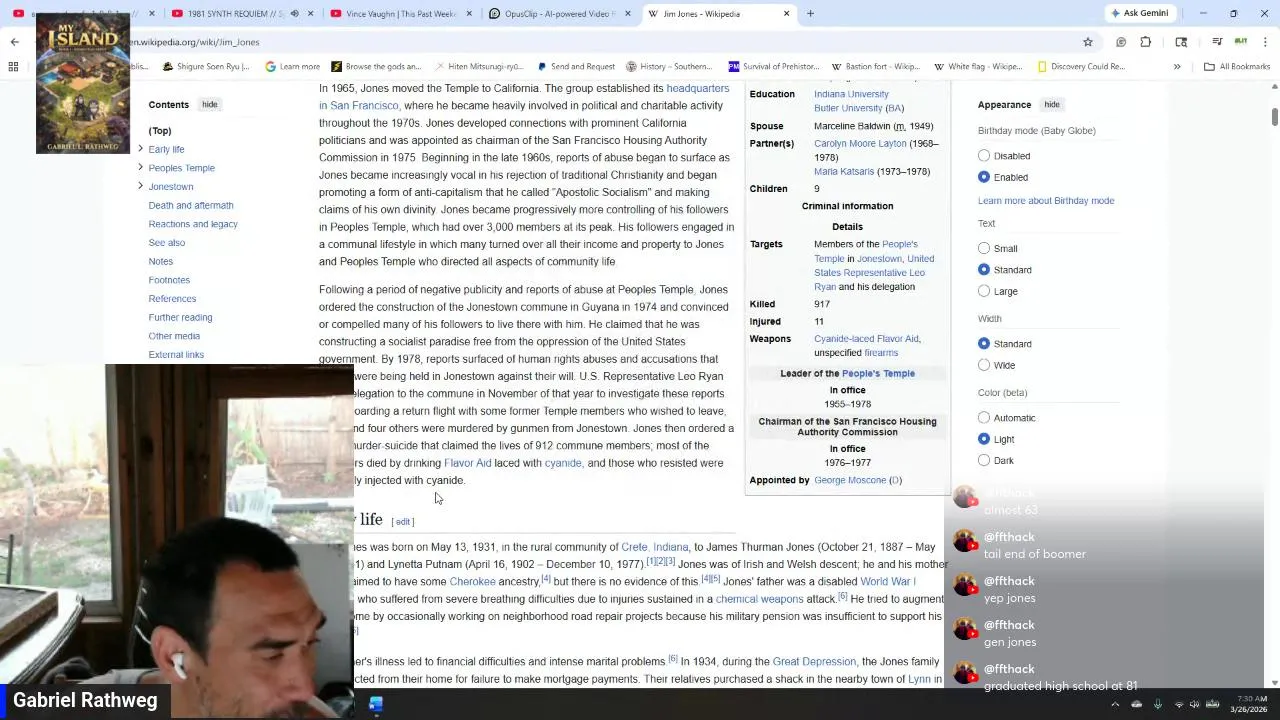Open the media controls playlist icon
The width and height of the screenshot is (1280, 720).
(x=1217, y=42)
